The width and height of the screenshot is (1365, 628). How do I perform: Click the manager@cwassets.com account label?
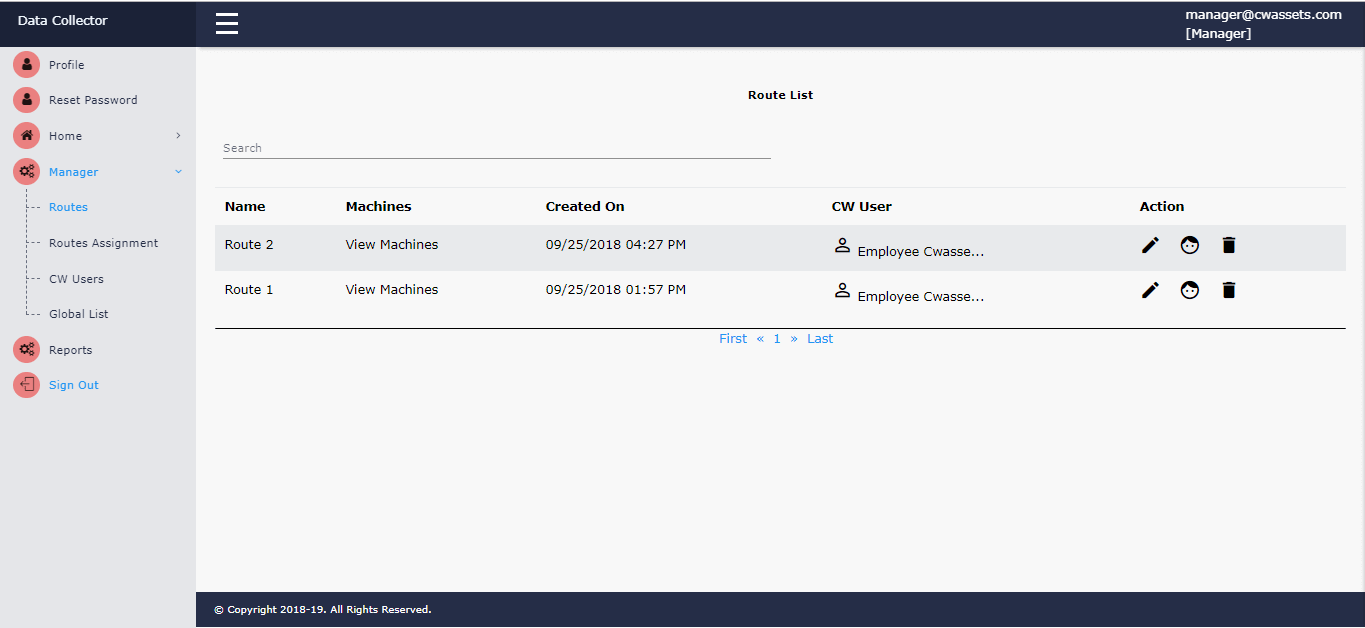[1264, 15]
